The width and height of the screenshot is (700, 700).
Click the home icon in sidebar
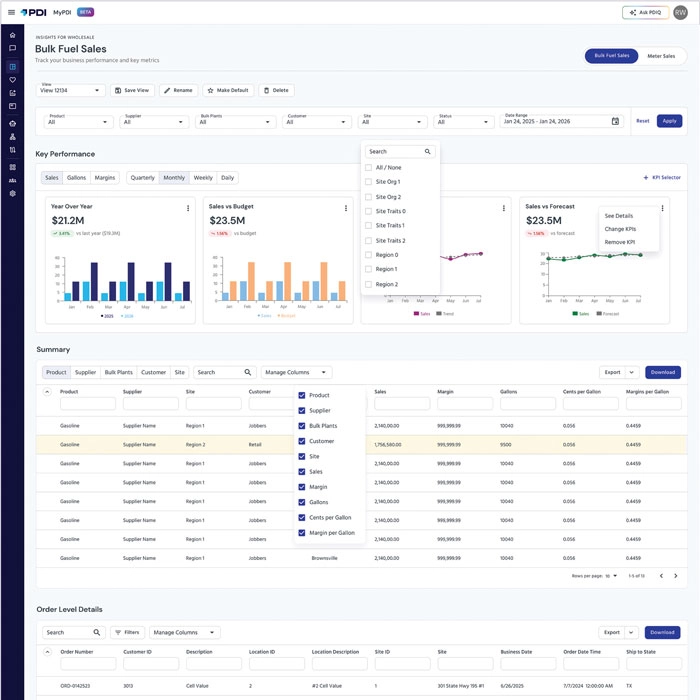tap(12, 35)
